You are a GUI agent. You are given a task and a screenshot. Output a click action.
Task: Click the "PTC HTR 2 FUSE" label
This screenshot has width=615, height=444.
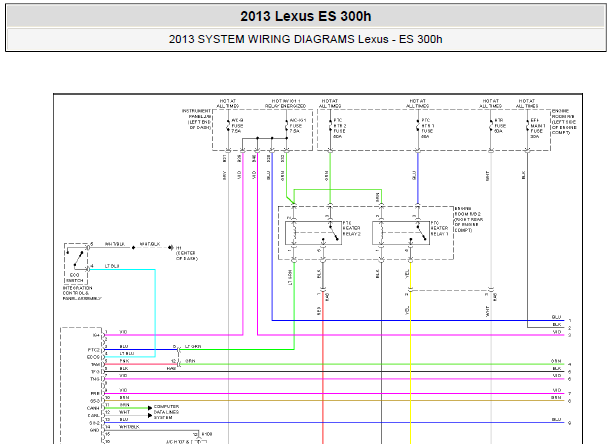click(340, 128)
